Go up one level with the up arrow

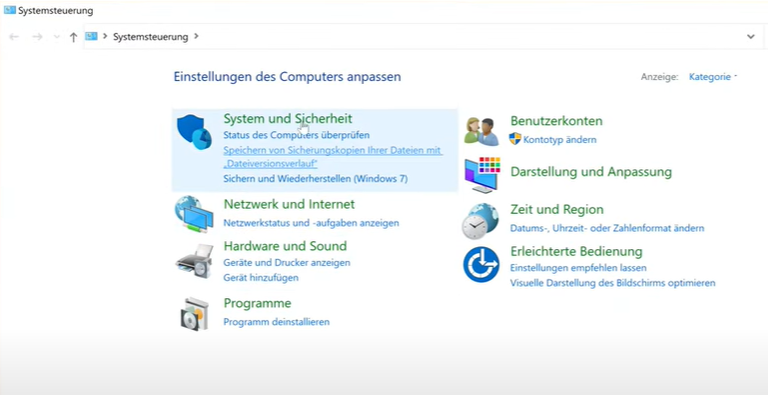pyautogui.click(x=73, y=37)
